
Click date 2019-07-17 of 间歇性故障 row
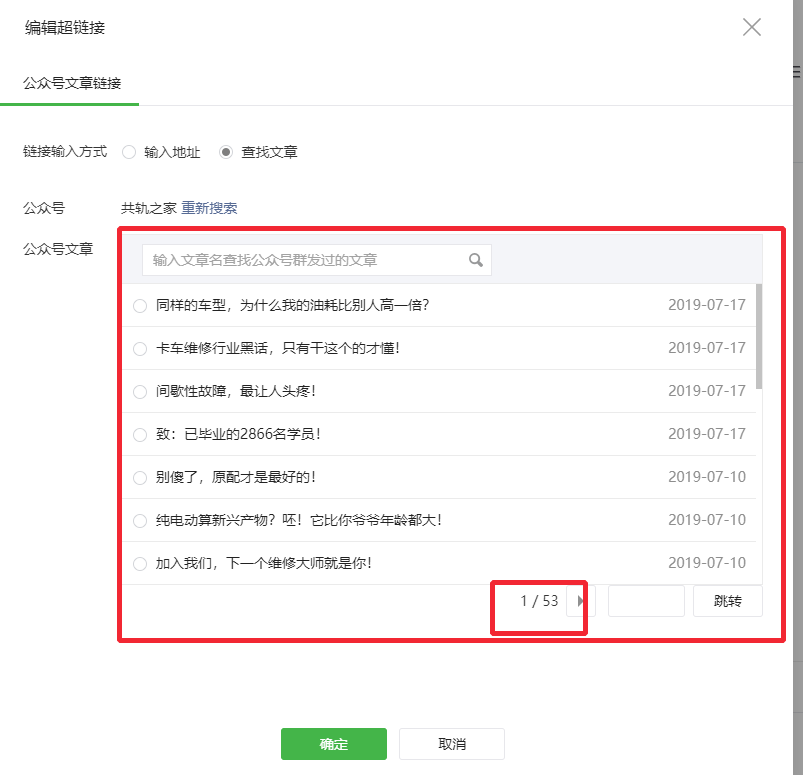[x=707, y=391]
